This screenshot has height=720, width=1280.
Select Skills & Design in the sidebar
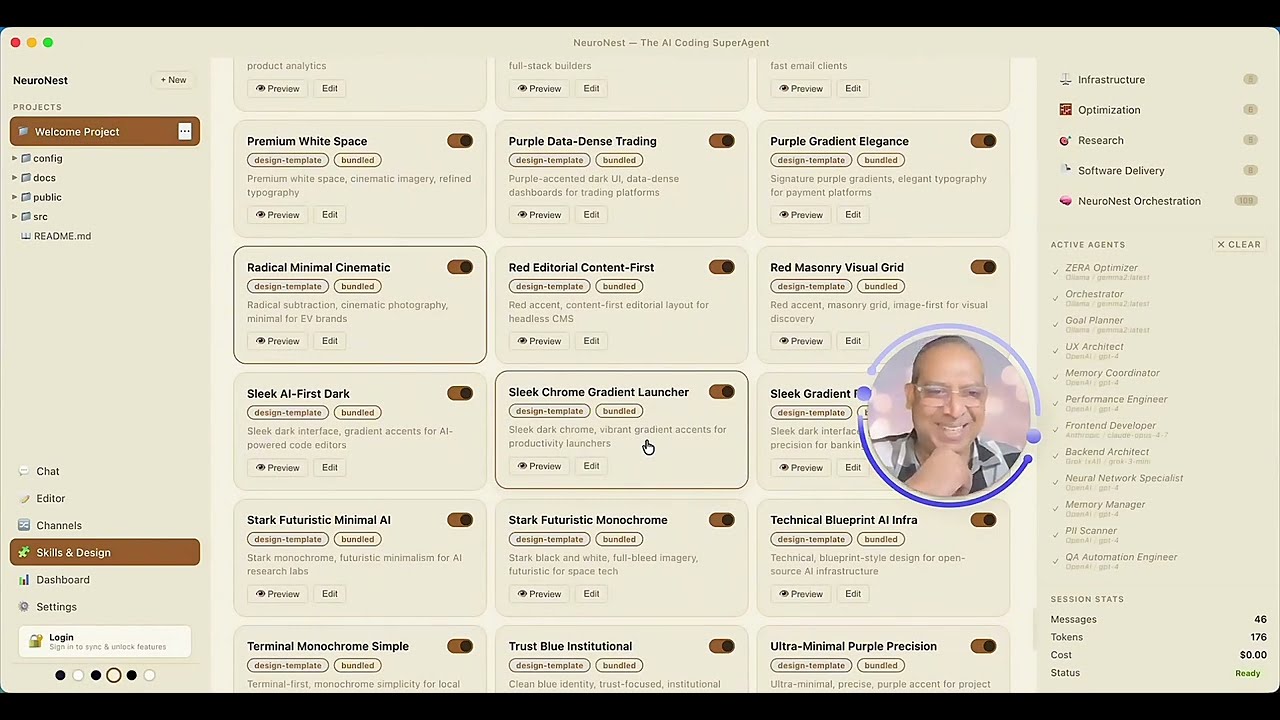[105, 552]
